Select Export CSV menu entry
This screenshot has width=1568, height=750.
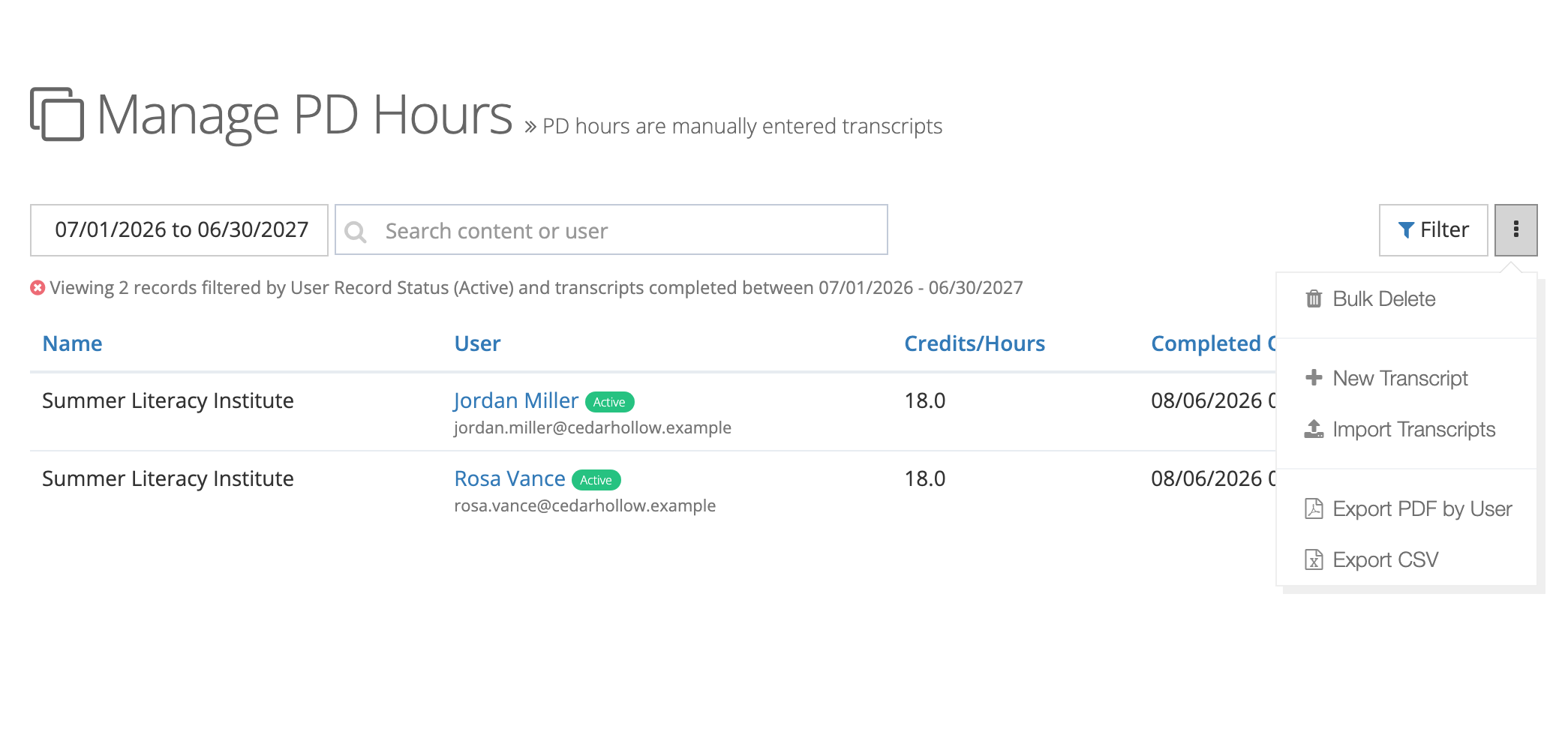point(1407,559)
